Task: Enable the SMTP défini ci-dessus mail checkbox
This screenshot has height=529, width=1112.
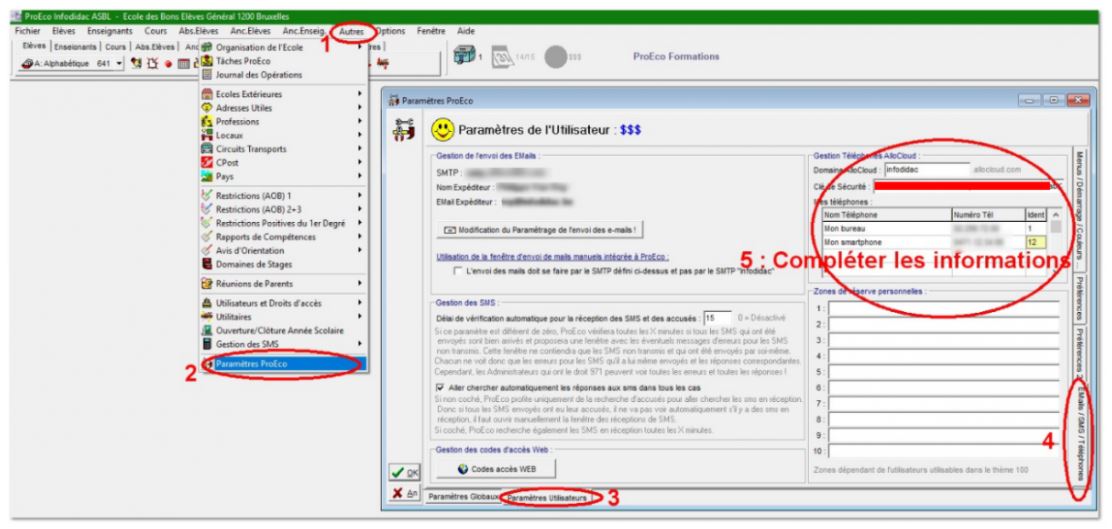Action: point(456,270)
